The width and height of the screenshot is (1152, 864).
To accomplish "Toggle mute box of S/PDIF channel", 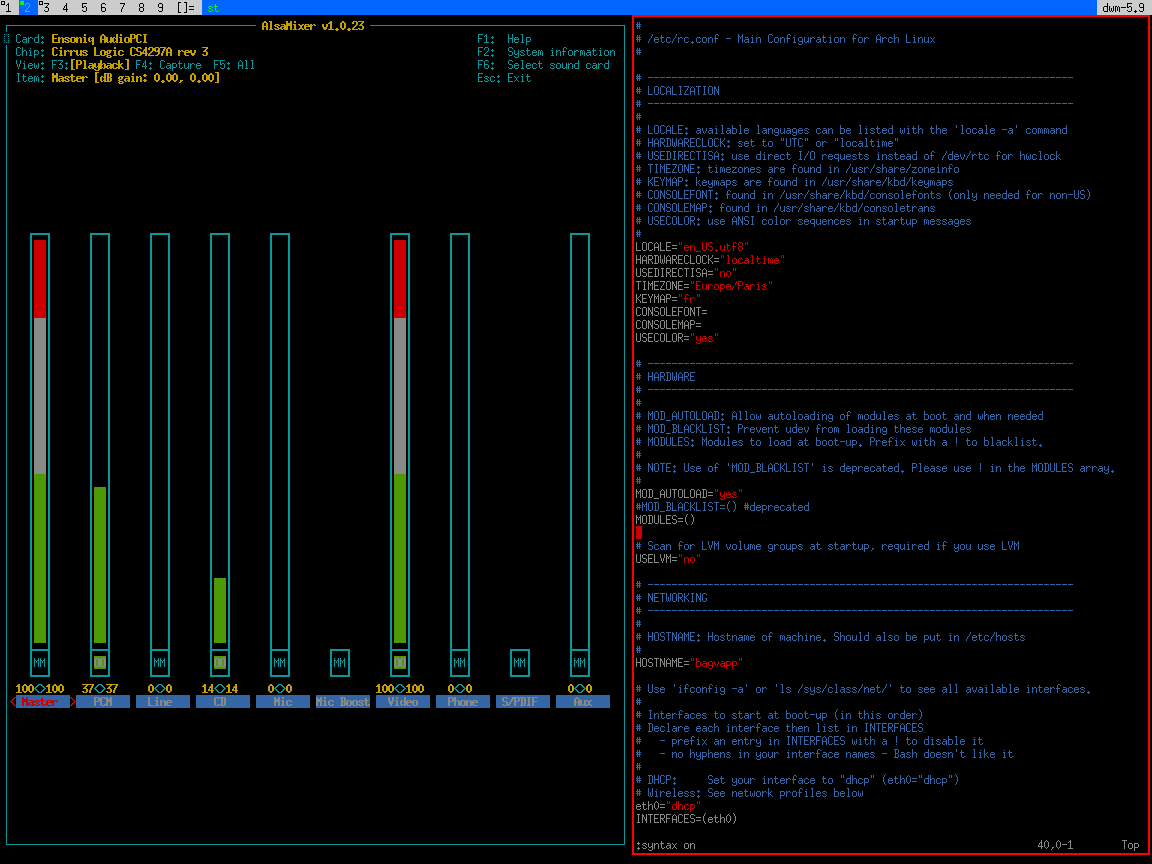I will pos(519,662).
